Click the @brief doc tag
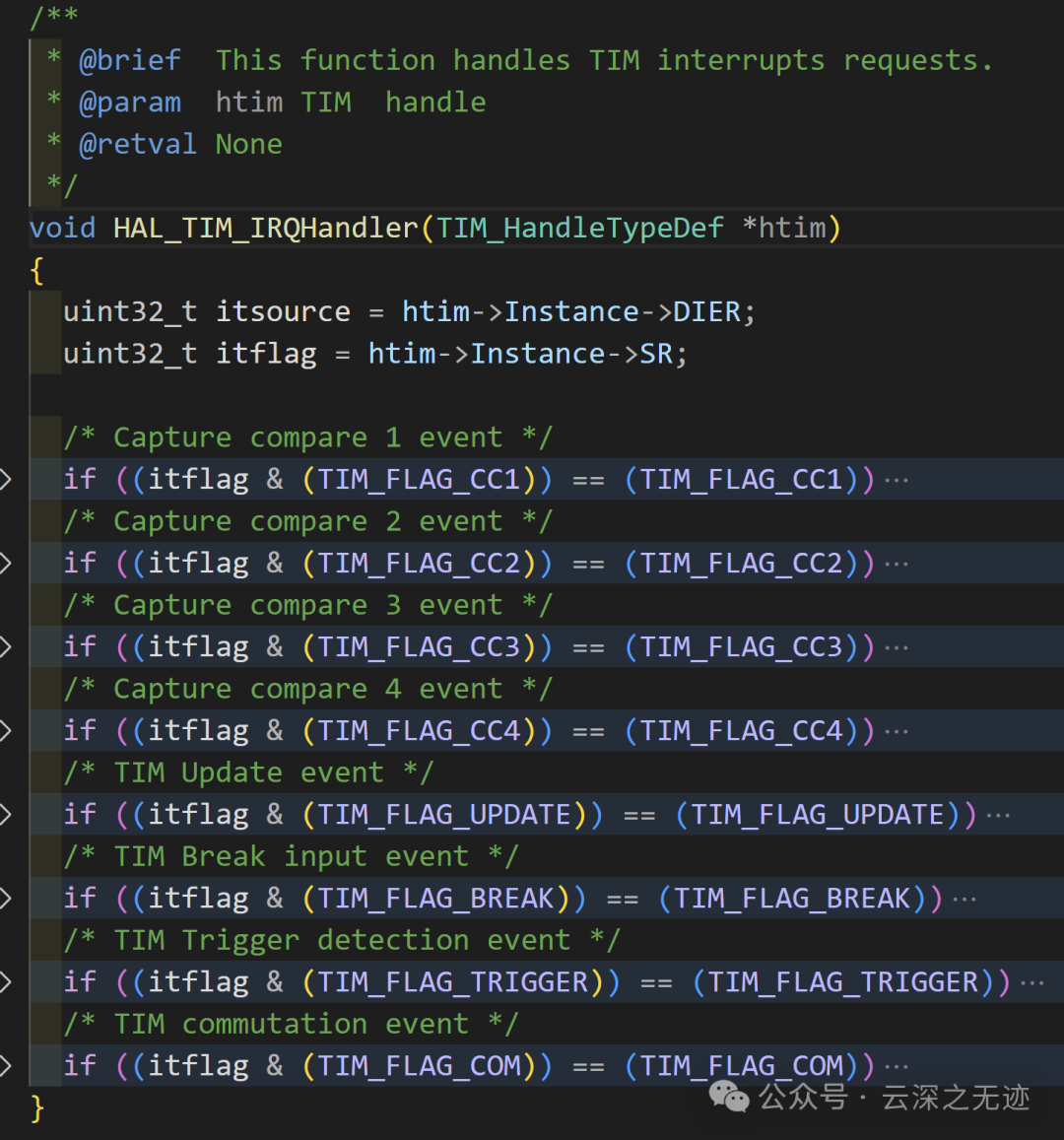Image resolution: width=1064 pixels, height=1140 pixels. tap(130, 60)
